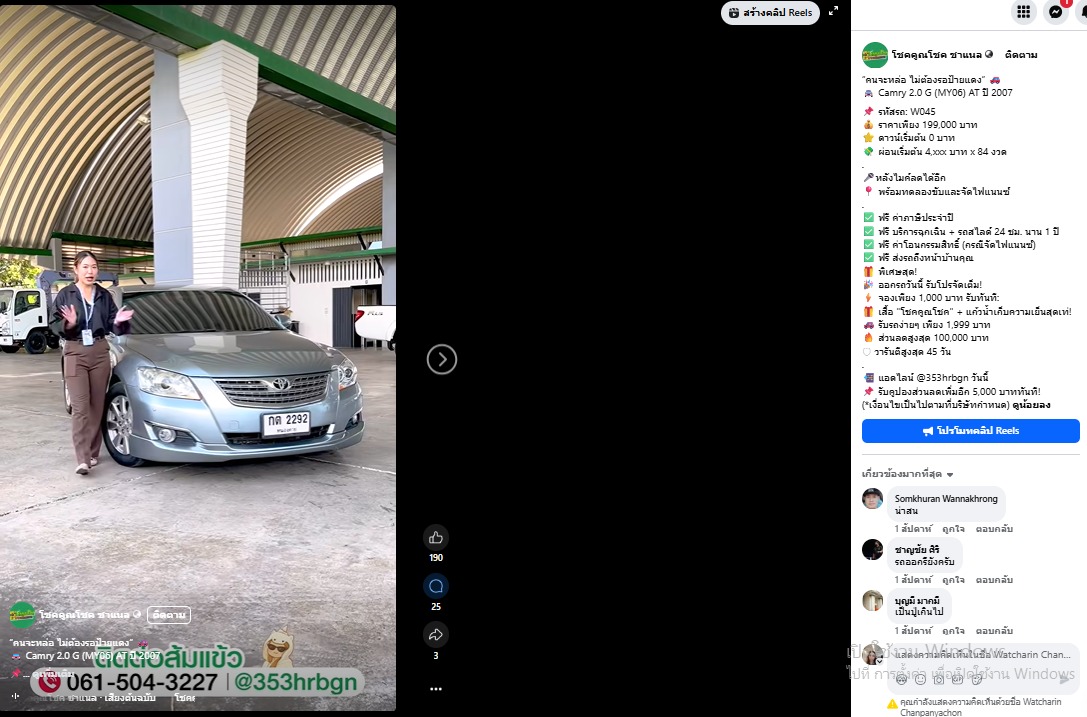Open ชาญชัย ศิริ's profile picture
1087x717 pixels.
point(872,549)
